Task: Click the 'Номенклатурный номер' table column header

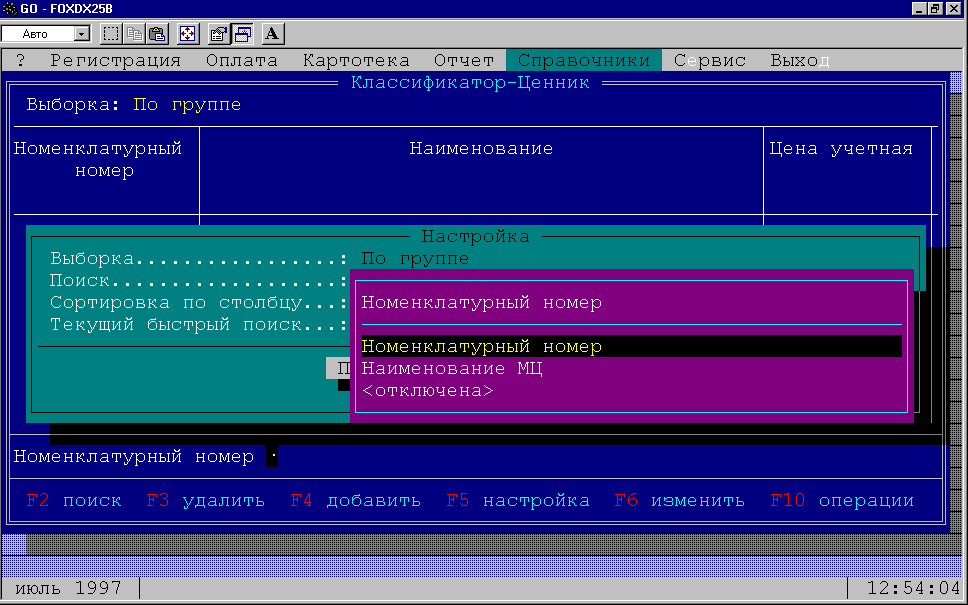Action: click(98, 159)
